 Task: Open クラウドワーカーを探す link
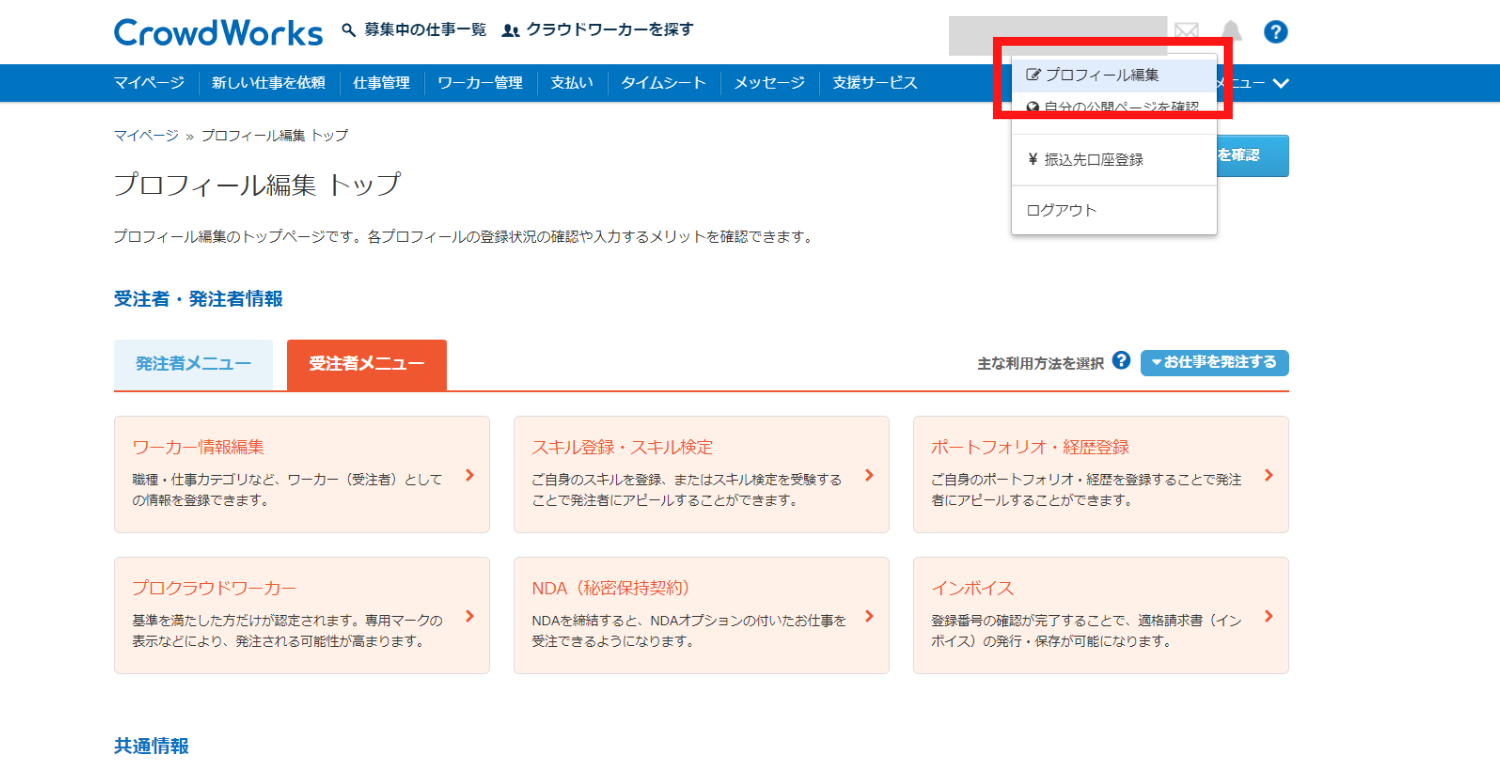pos(609,30)
